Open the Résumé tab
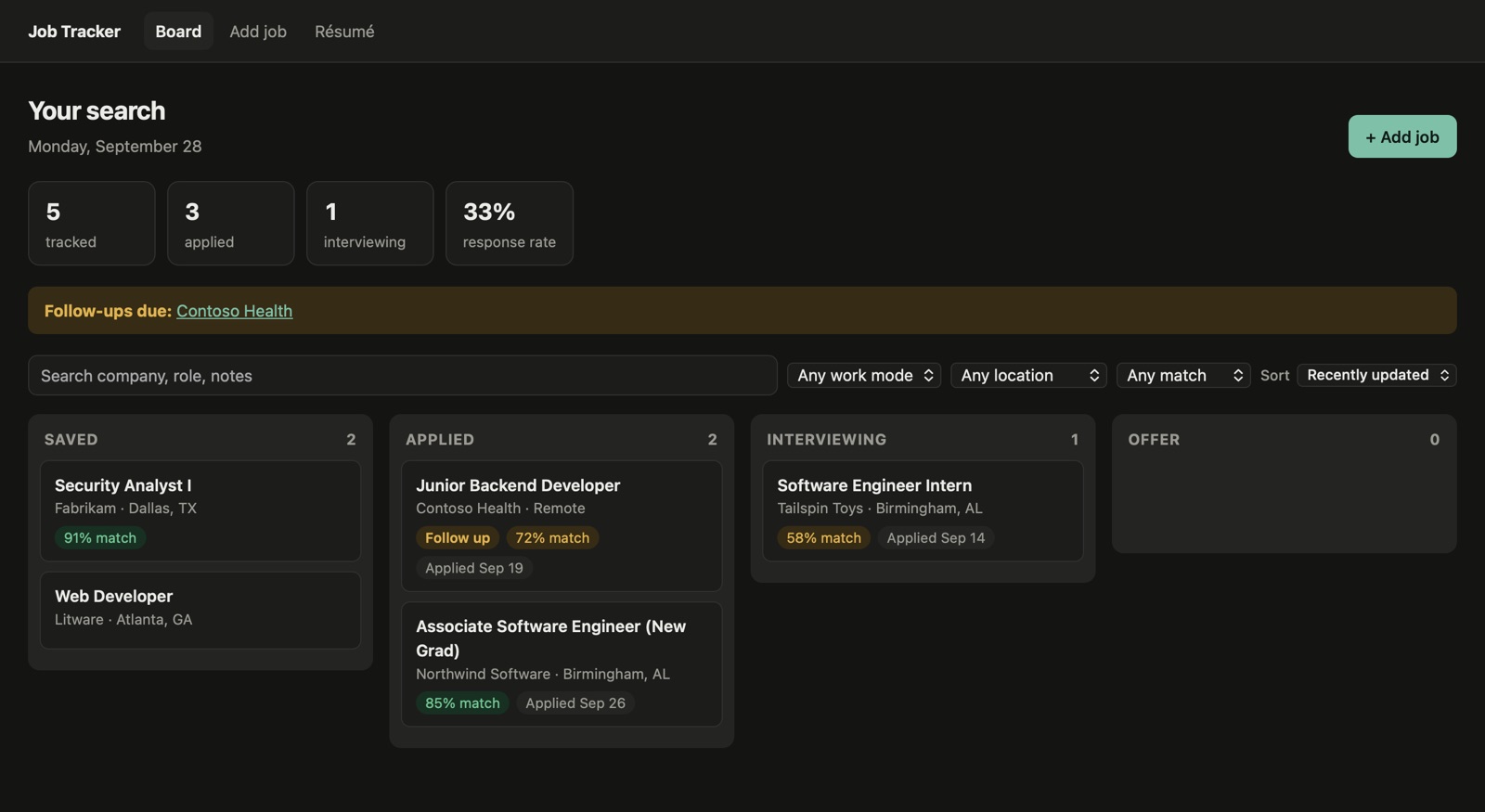Viewport: 1485px width, 812px height. (x=344, y=31)
